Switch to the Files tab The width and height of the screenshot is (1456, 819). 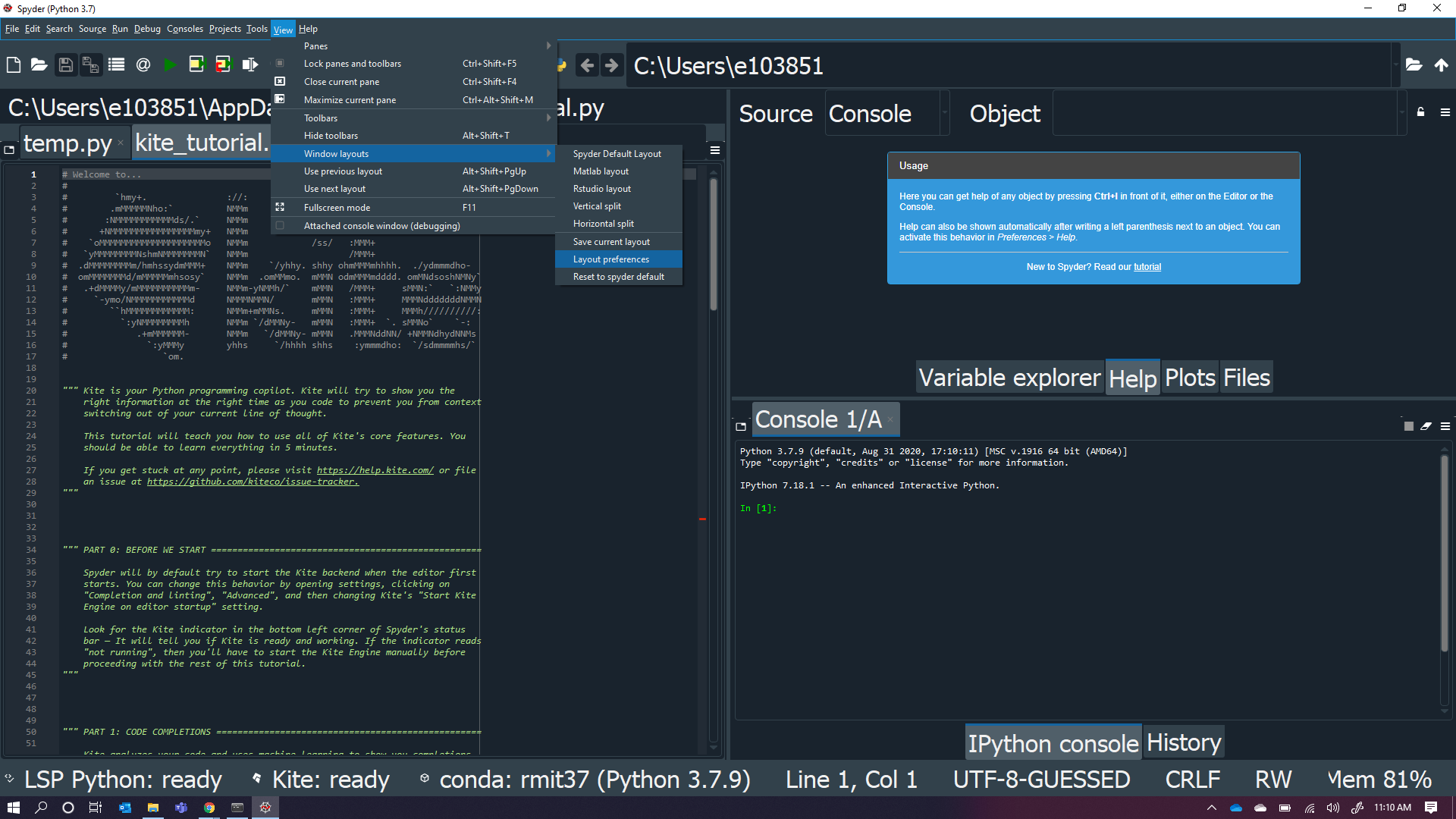(x=1246, y=378)
